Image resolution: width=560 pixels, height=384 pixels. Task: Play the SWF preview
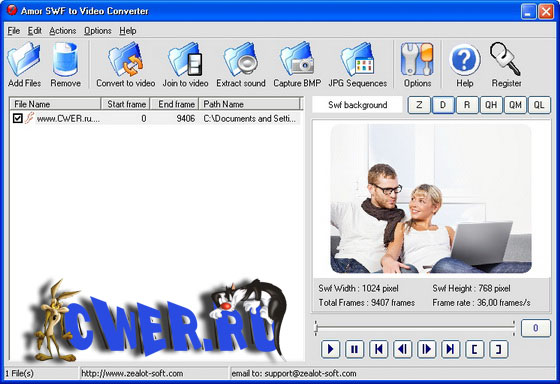(x=330, y=349)
